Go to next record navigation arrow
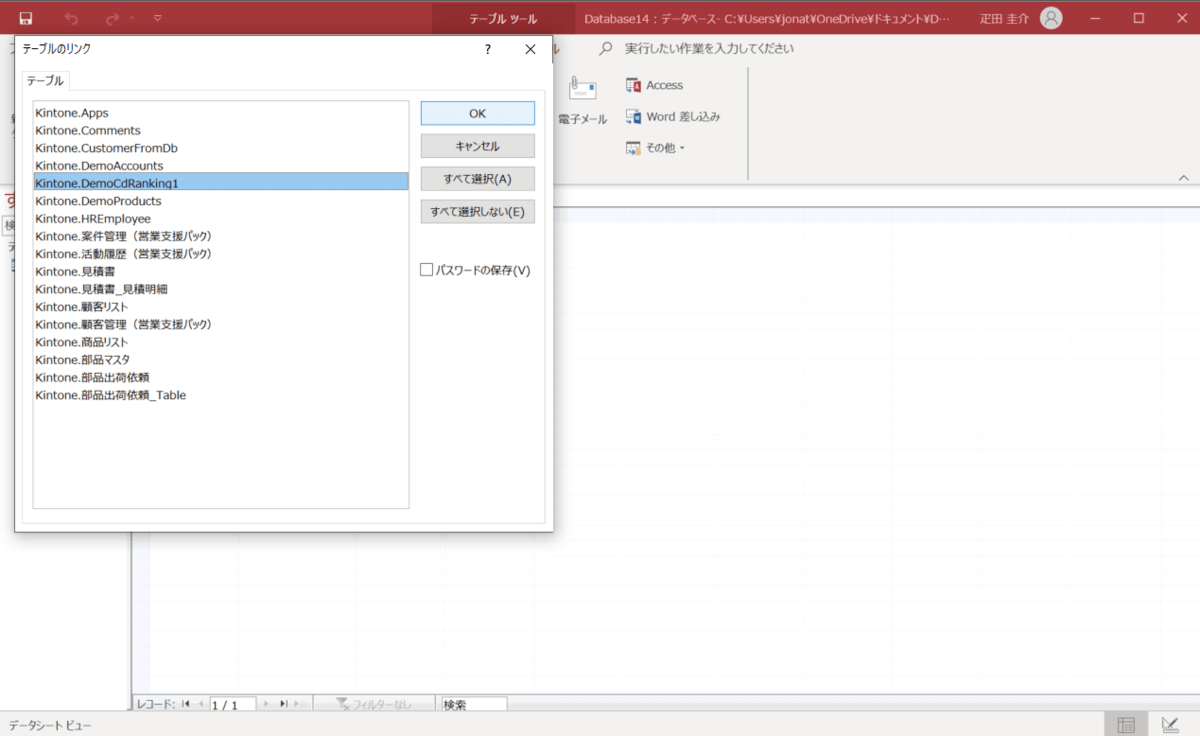This screenshot has height=736, width=1200. click(x=265, y=704)
